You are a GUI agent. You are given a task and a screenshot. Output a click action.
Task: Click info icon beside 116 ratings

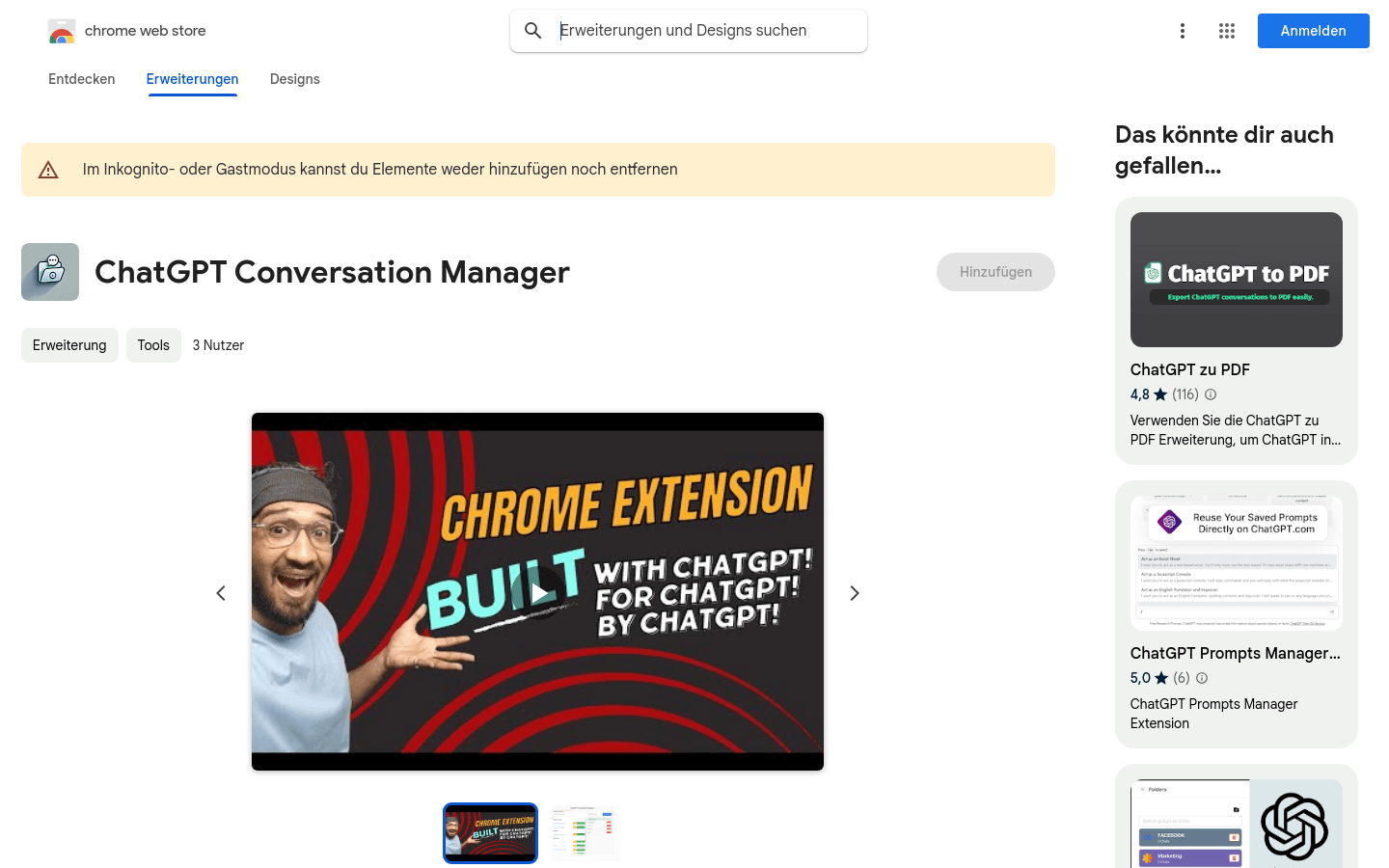[1211, 394]
